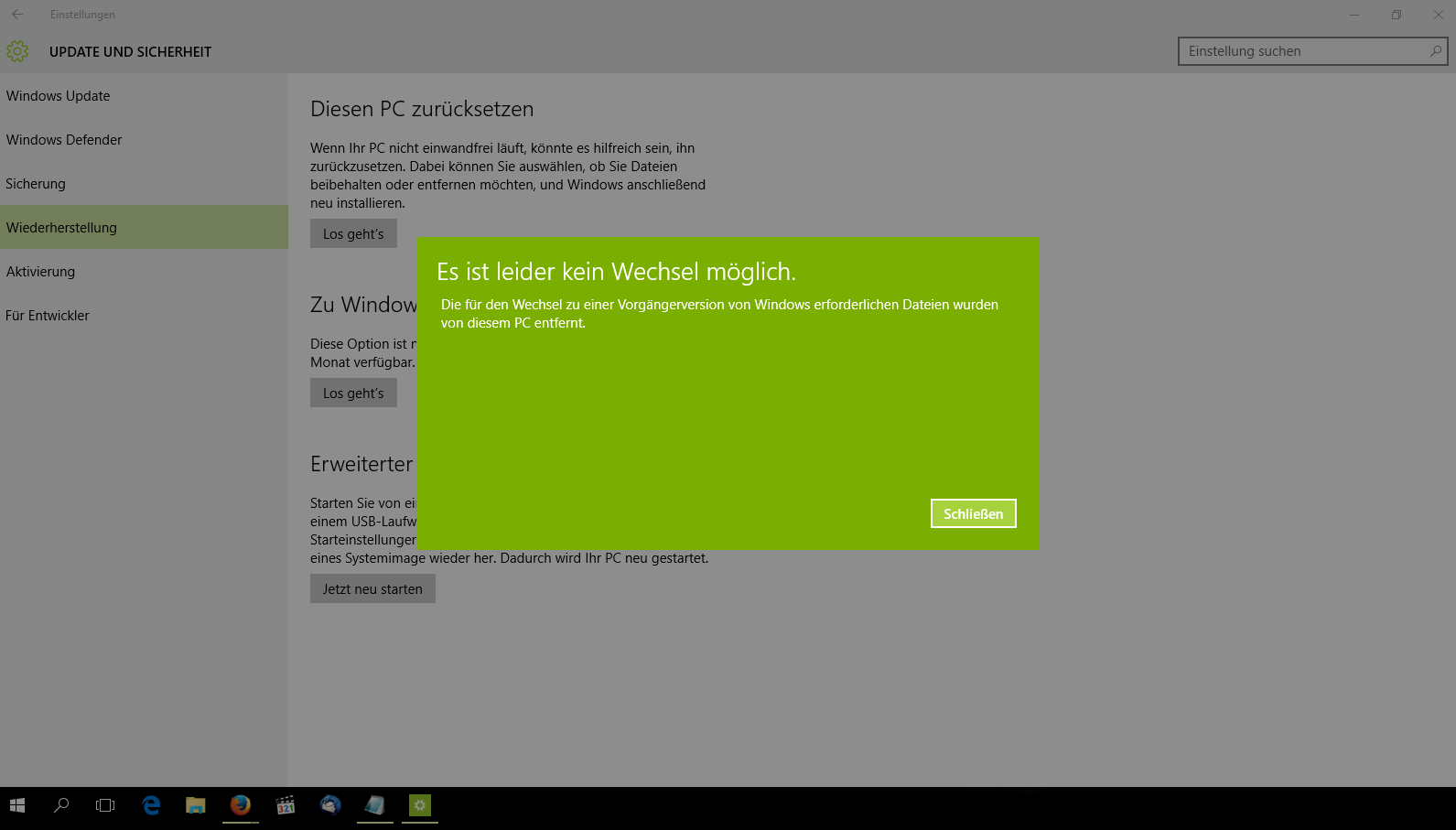Open the Sicherung section
The height and width of the screenshot is (830, 1456).
[x=144, y=183]
